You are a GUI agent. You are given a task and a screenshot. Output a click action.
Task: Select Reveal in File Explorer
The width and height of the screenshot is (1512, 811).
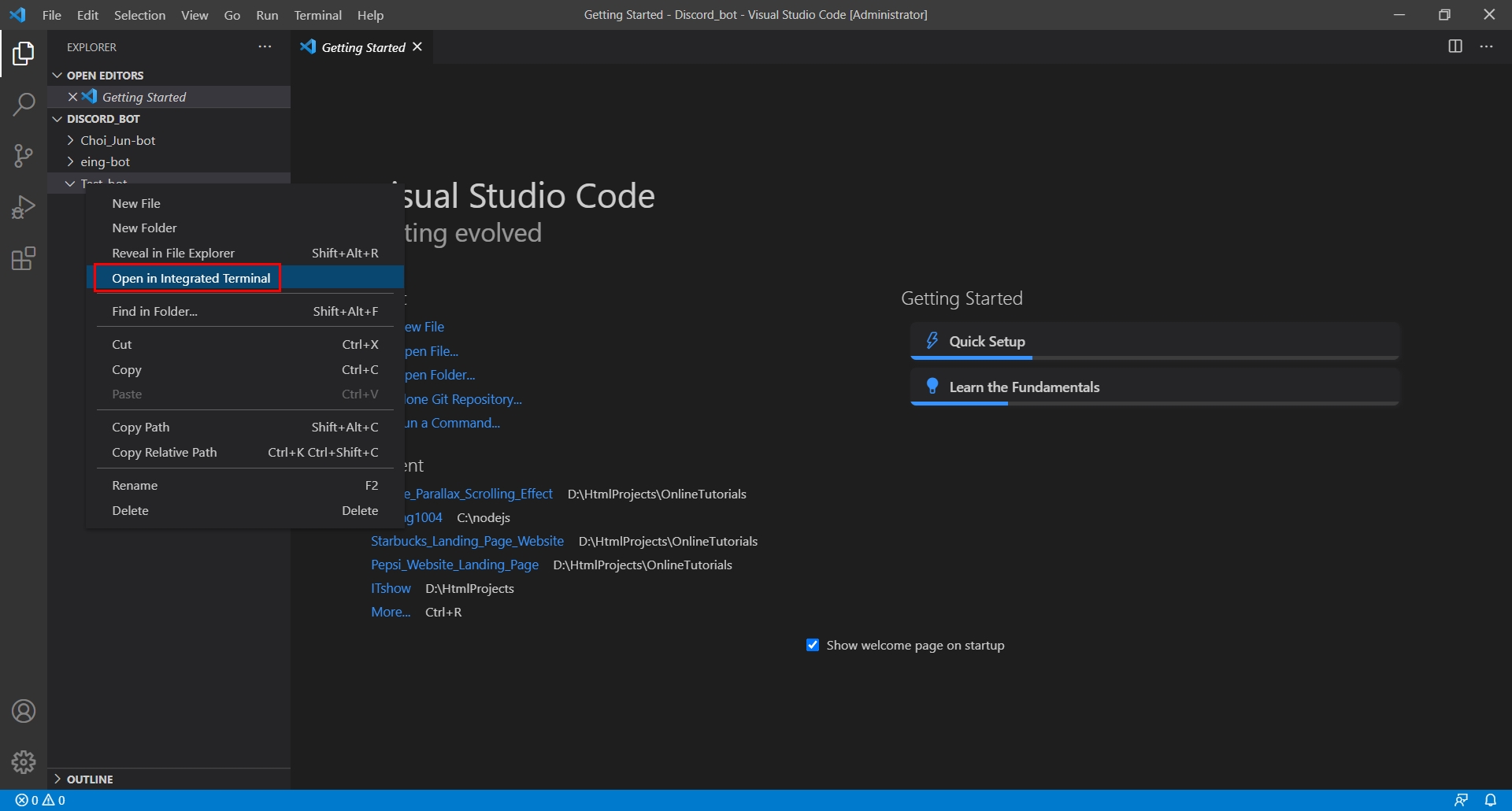point(245,253)
